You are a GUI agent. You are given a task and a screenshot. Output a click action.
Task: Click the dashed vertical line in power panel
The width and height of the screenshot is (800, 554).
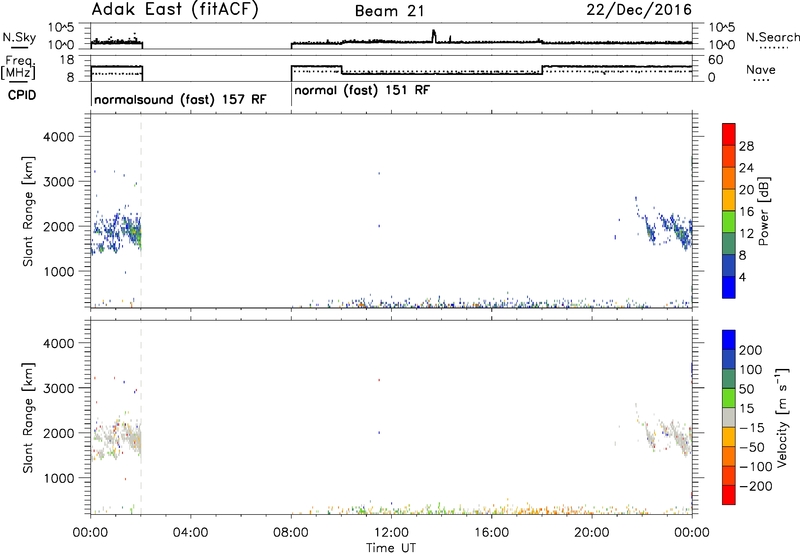coord(141,211)
